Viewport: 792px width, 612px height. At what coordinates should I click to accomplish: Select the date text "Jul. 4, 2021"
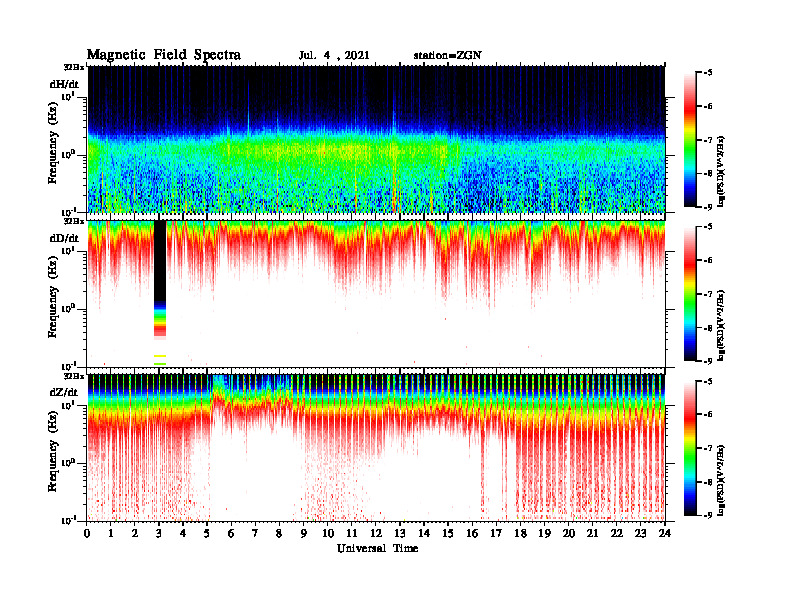334,56
